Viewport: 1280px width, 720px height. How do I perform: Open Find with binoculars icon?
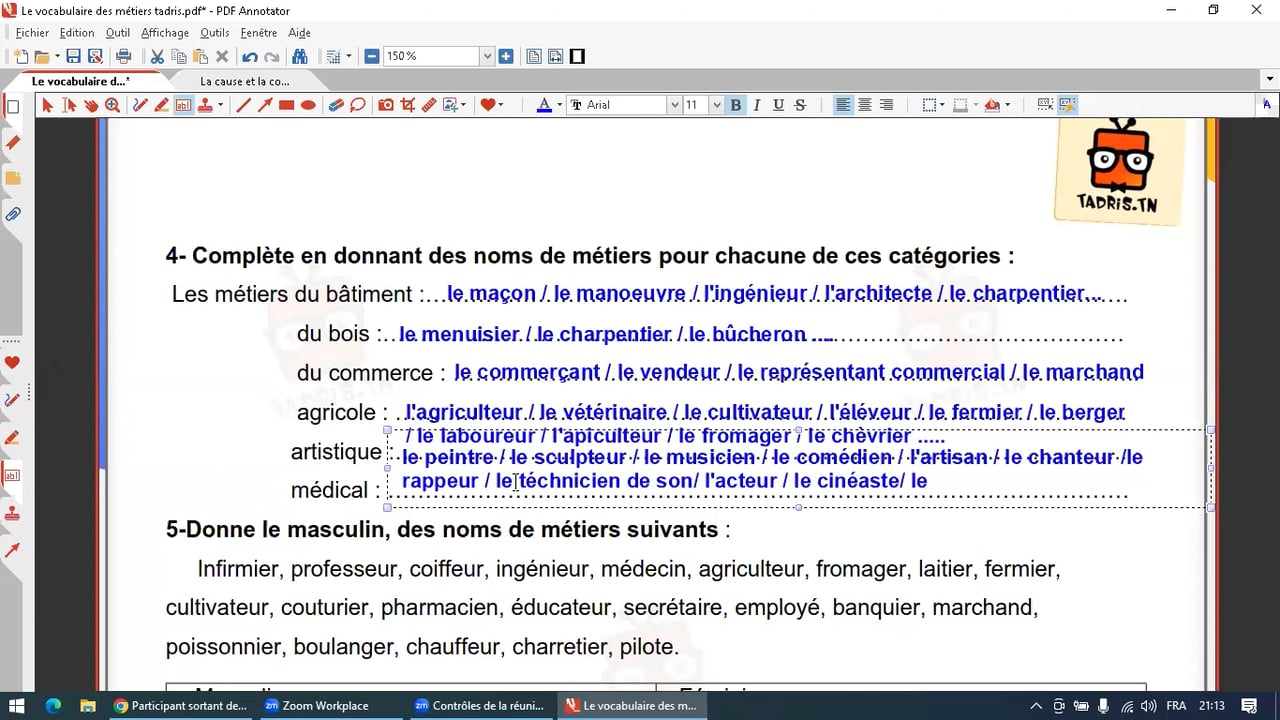click(x=300, y=57)
